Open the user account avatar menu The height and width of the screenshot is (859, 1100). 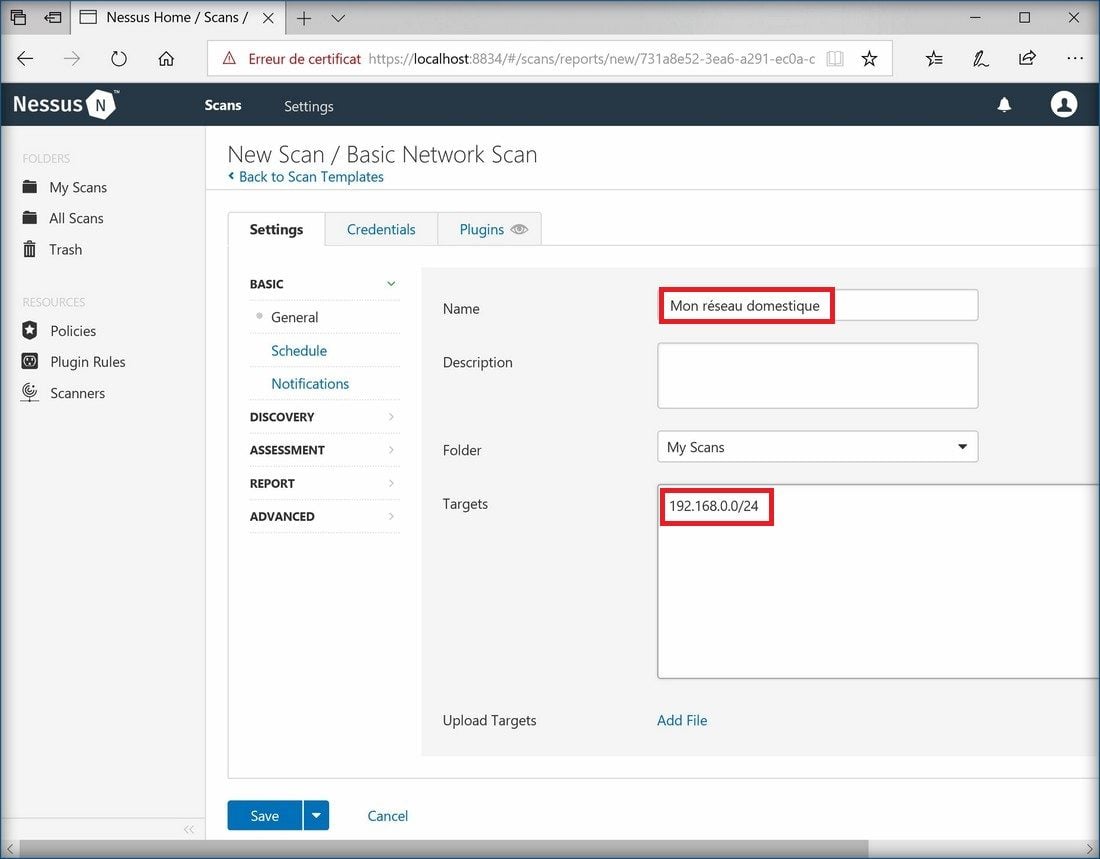pos(1064,104)
